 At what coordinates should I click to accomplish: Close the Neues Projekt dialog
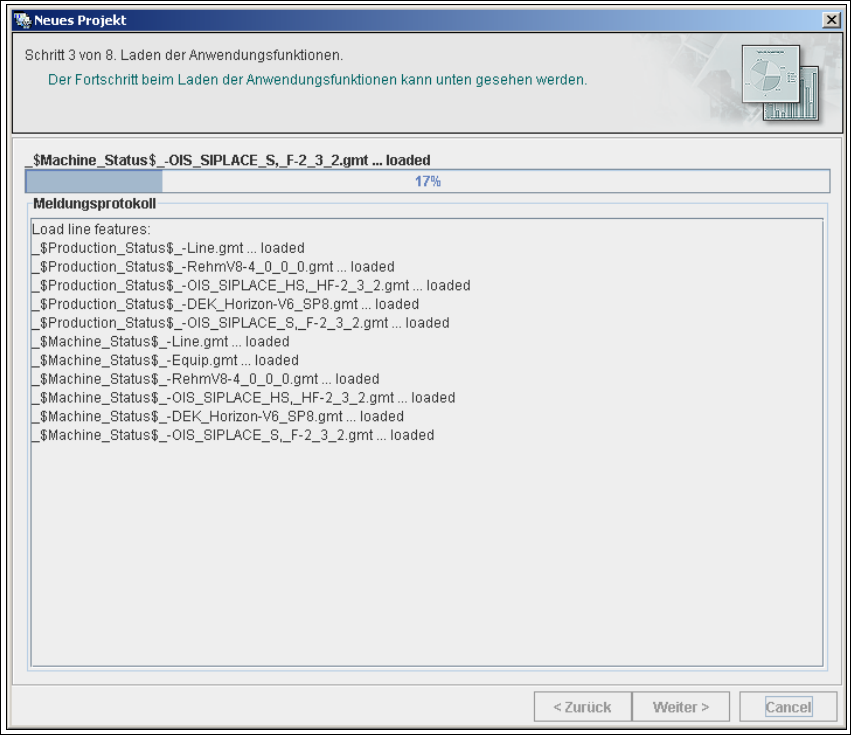tap(831, 21)
